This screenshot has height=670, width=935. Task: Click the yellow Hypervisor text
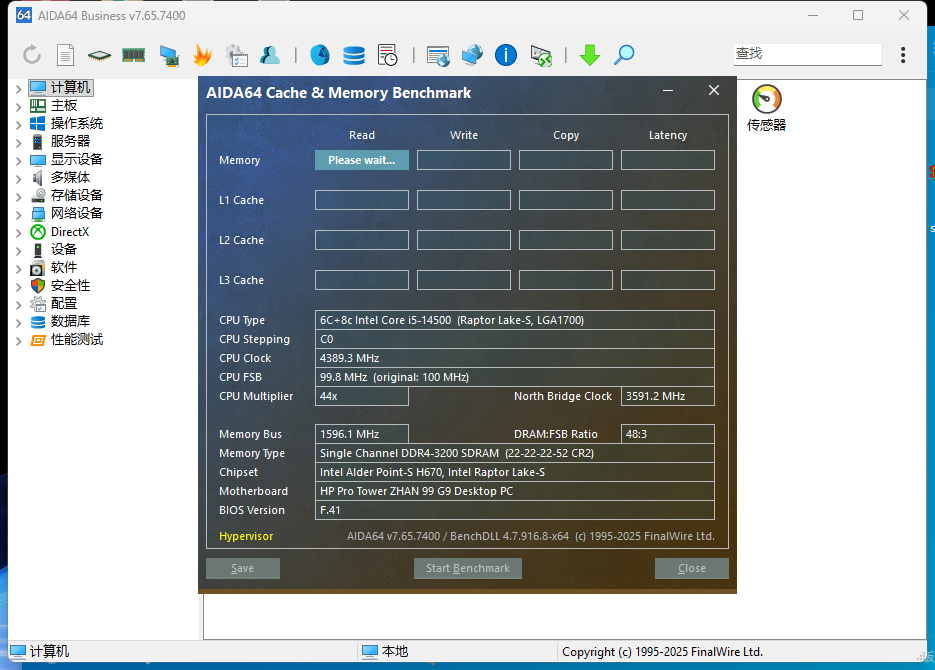246,536
